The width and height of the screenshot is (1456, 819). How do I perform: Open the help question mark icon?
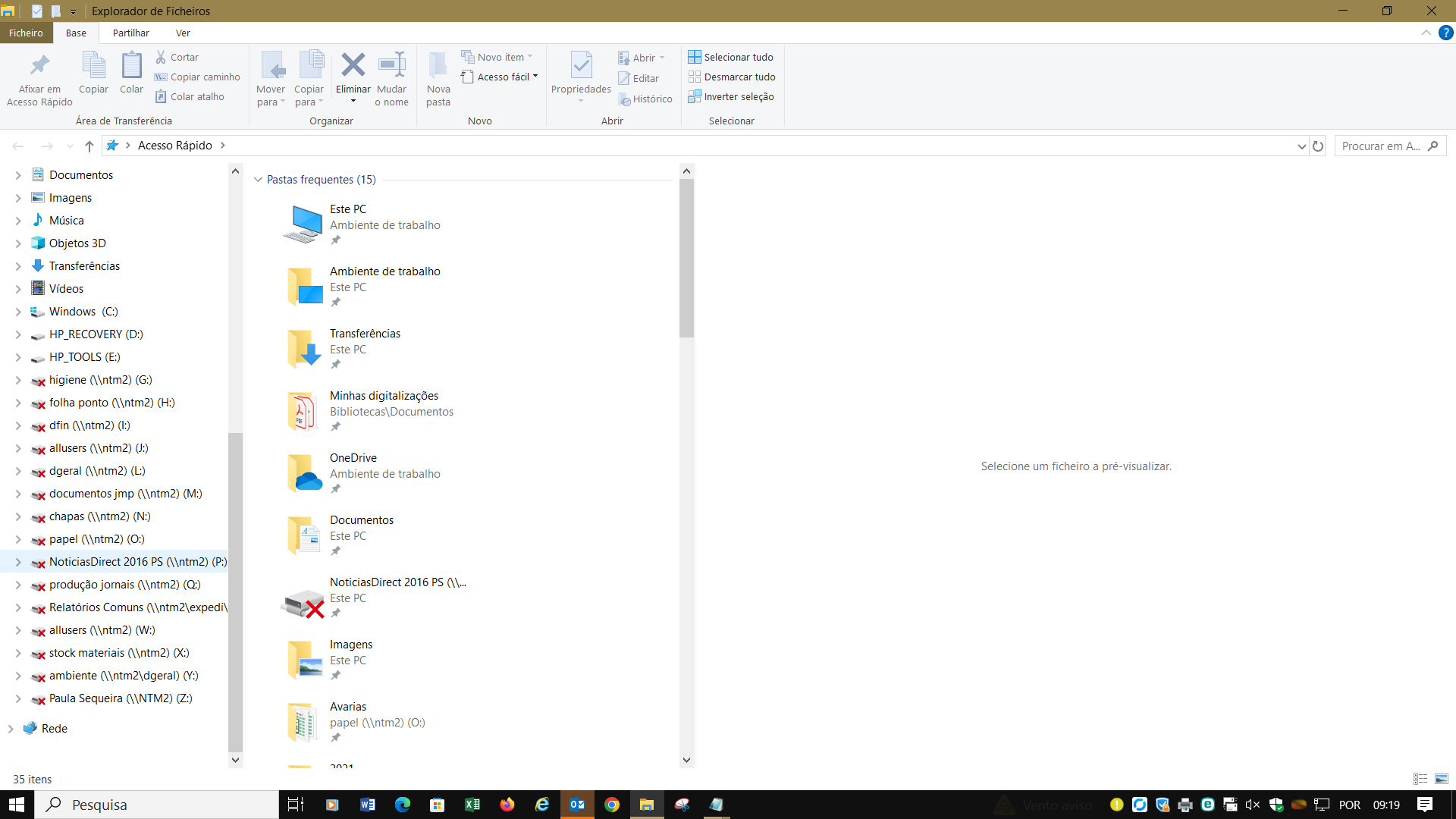[x=1446, y=33]
